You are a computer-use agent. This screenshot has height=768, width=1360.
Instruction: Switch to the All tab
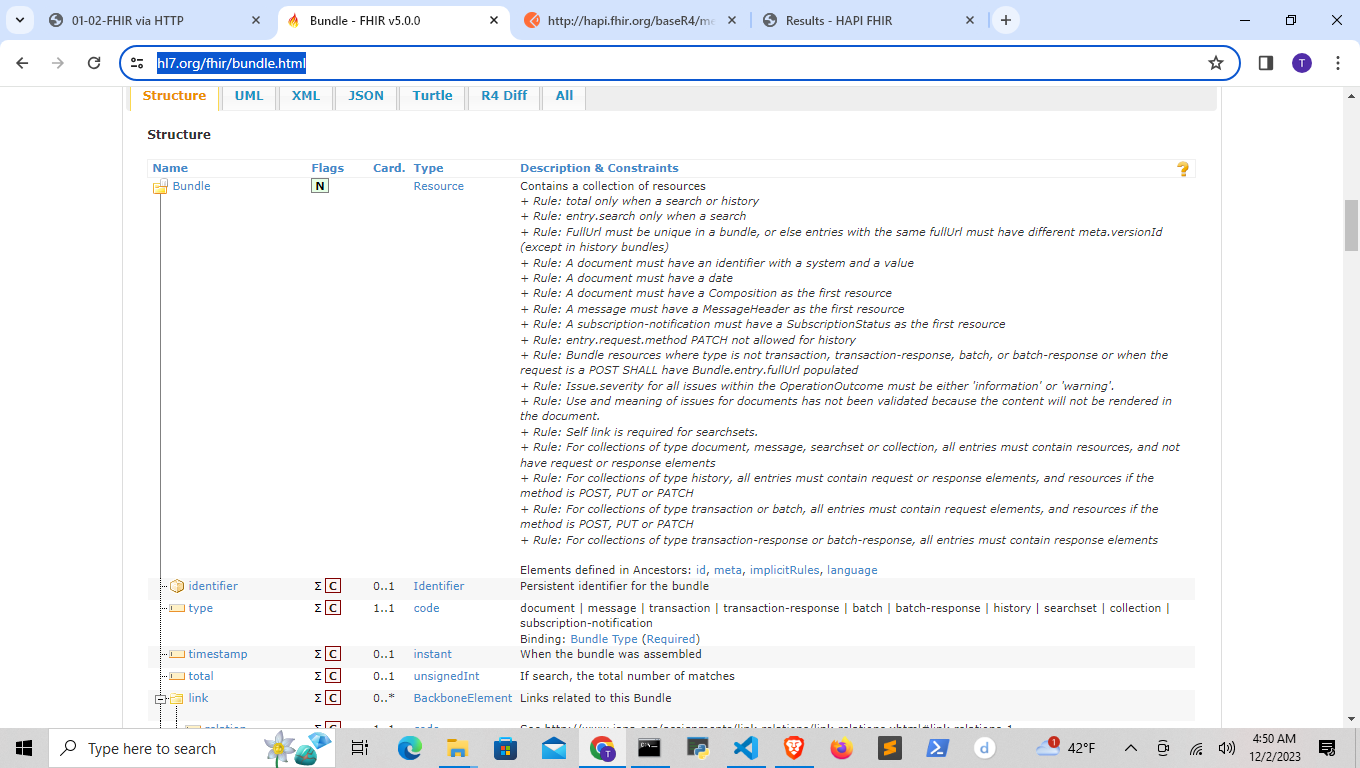point(564,96)
